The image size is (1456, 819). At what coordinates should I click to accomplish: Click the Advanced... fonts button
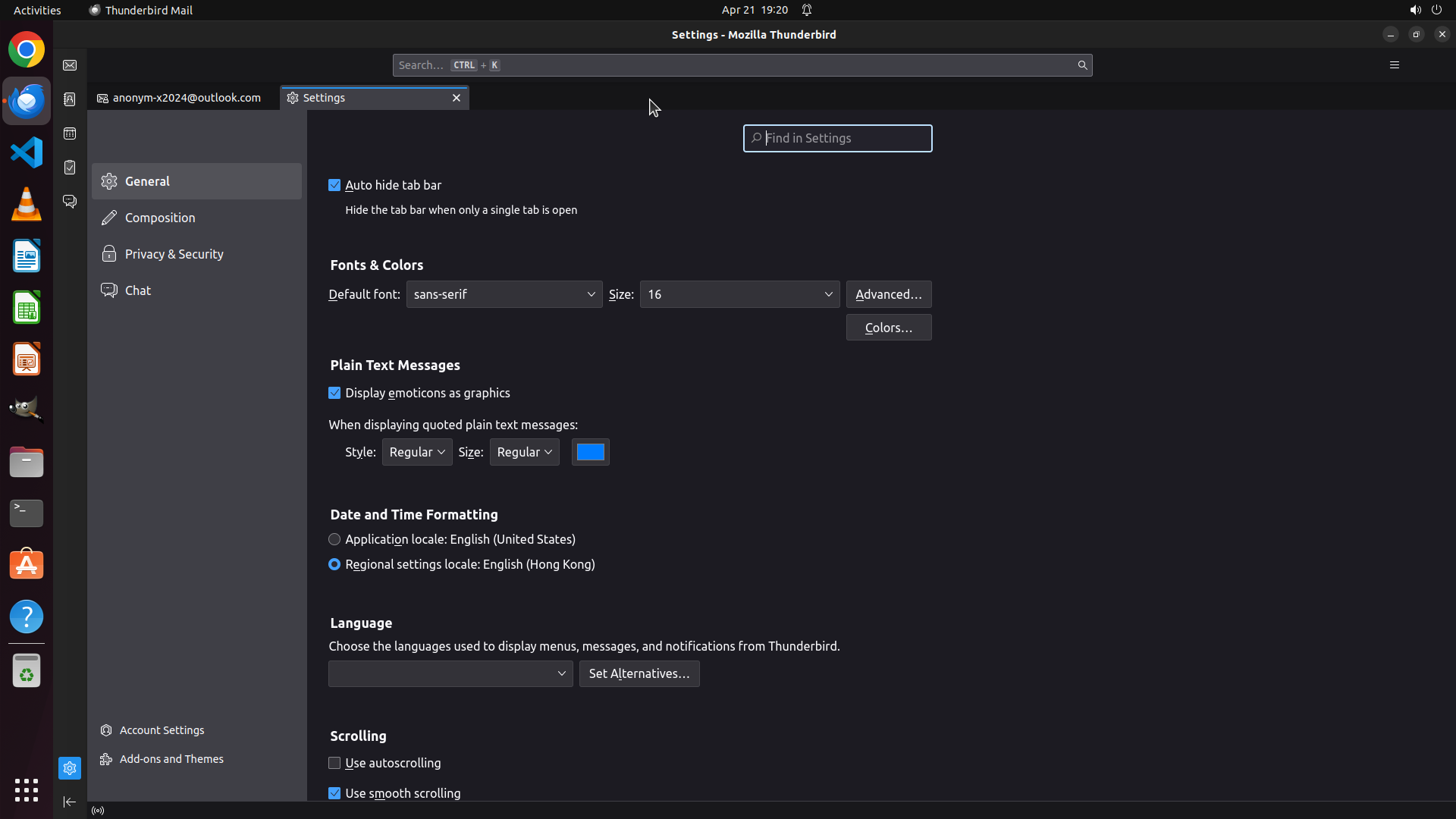pyautogui.click(x=889, y=294)
